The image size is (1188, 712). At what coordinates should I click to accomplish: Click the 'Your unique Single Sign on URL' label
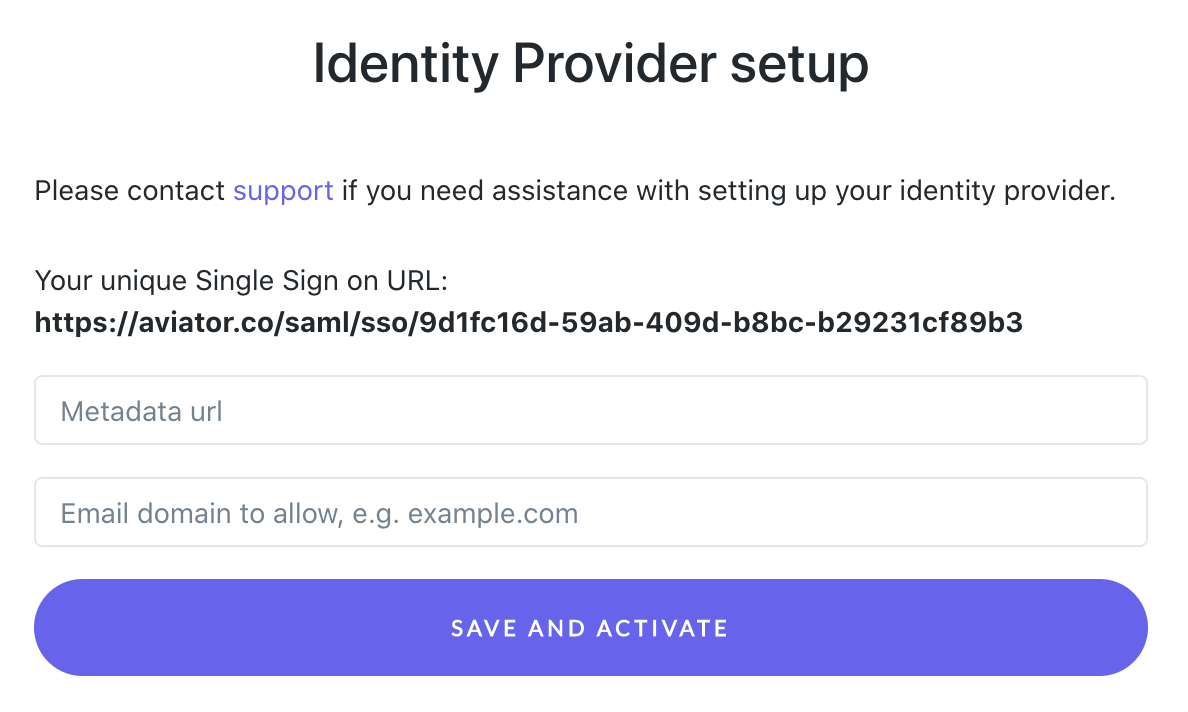click(x=241, y=281)
